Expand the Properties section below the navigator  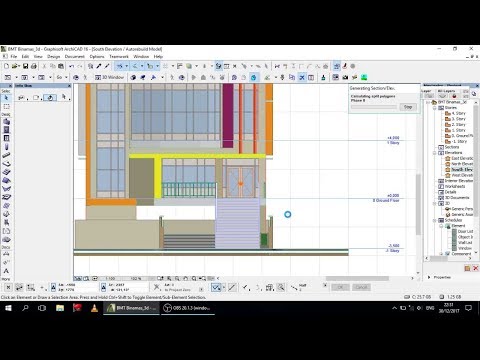coord(429,277)
